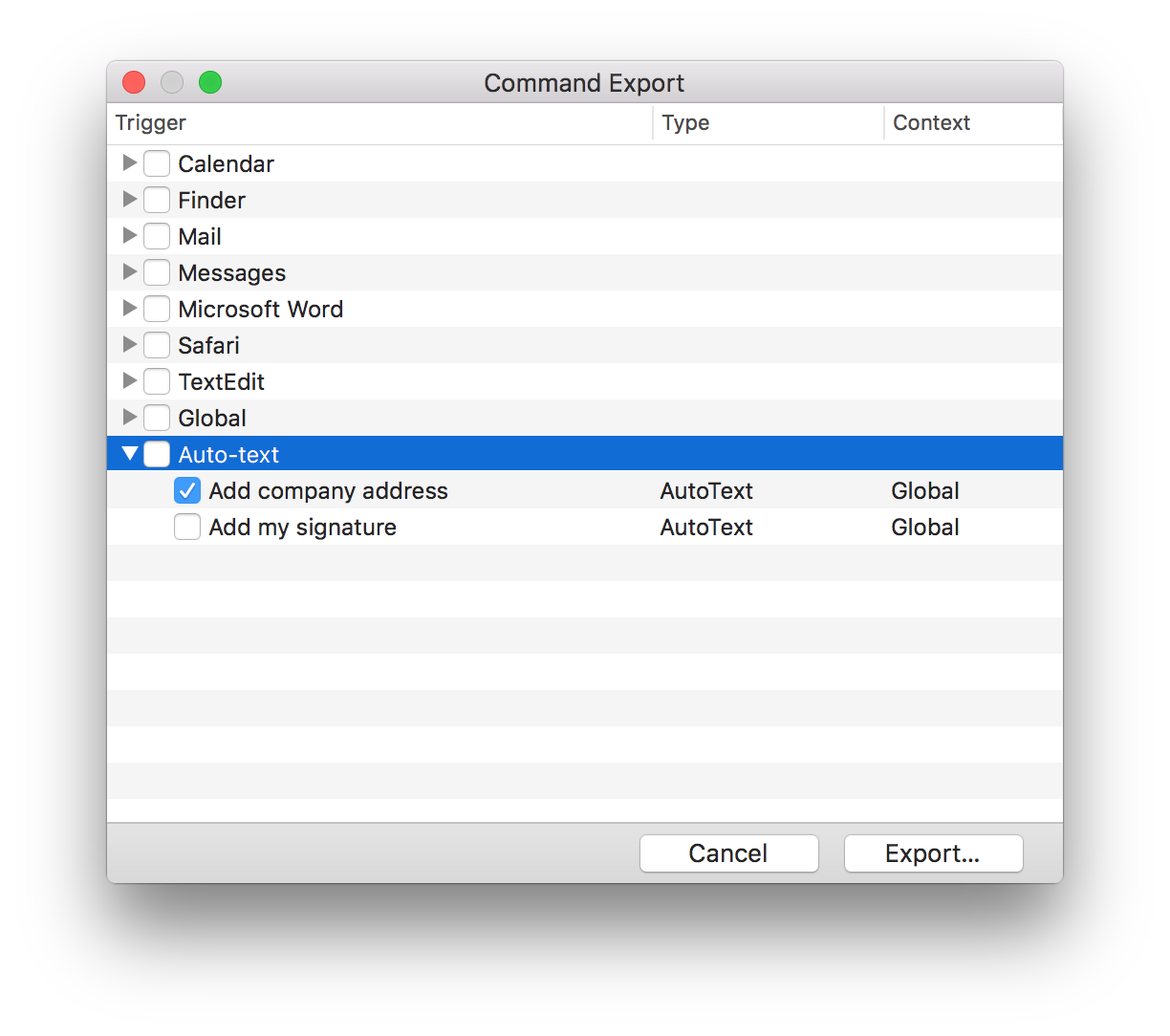
Task: Click the Cancel button
Action: point(728,853)
